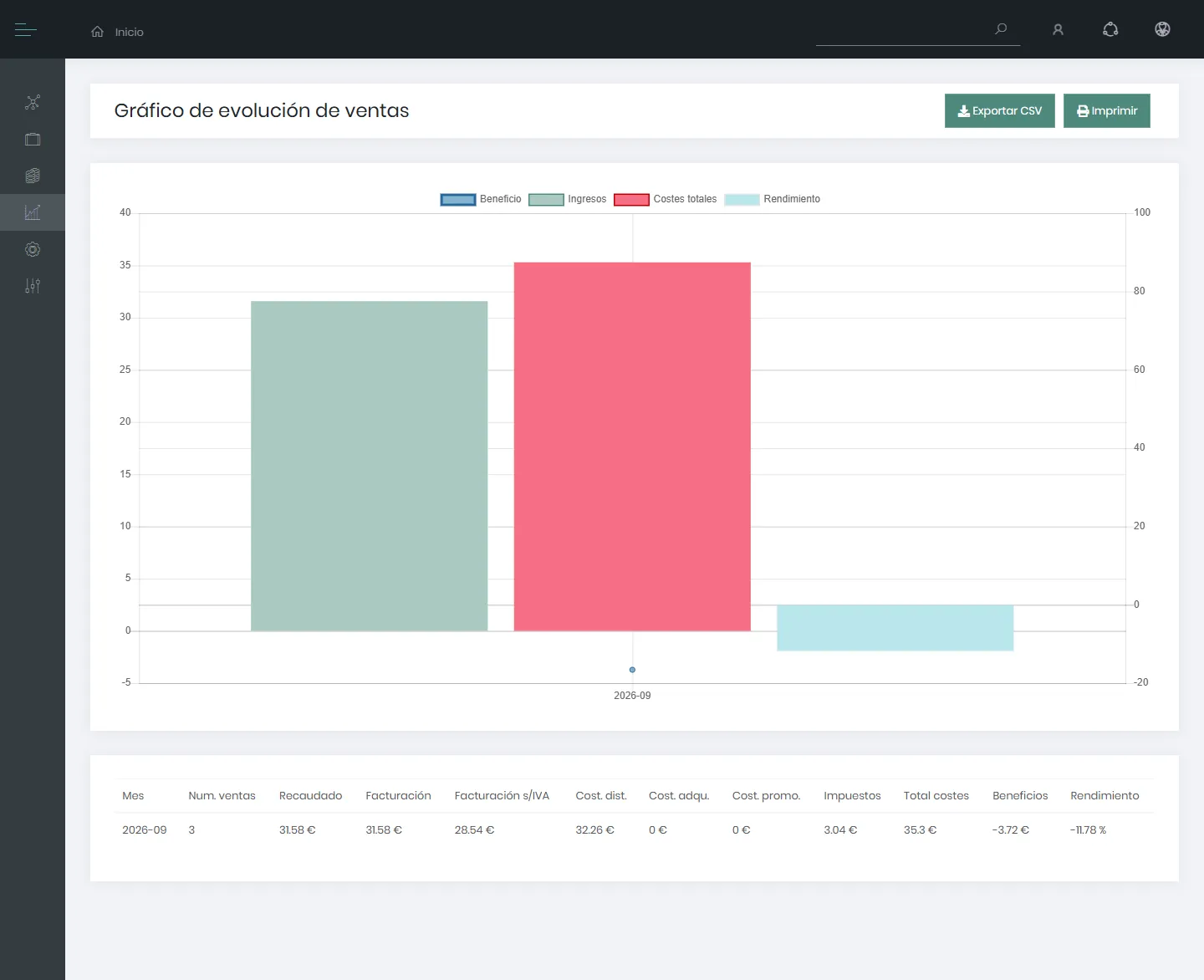This screenshot has width=1204, height=980.
Task: Click the -3.72 € table cell
Action: [x=1011, y=830]
